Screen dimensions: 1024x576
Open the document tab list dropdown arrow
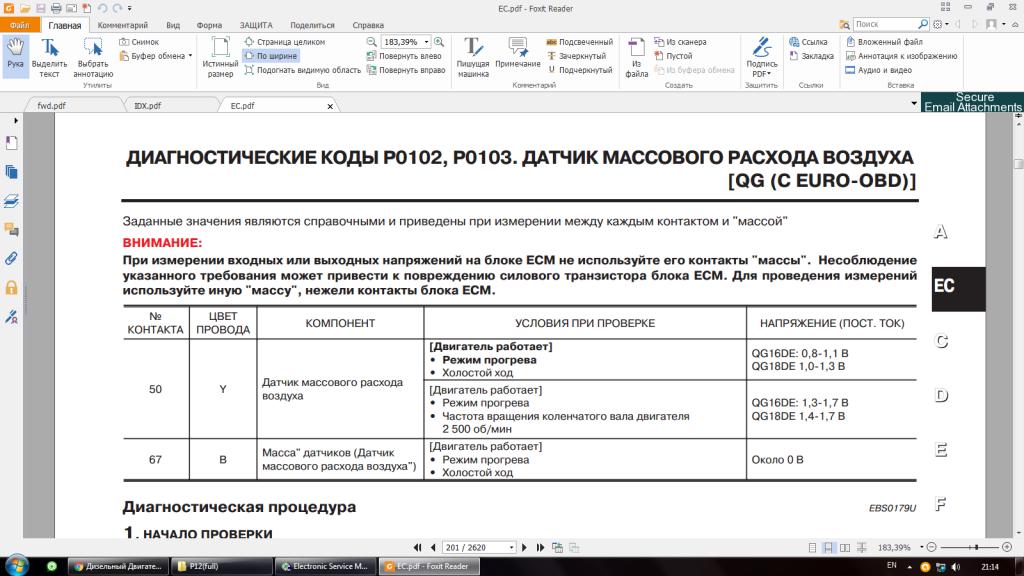tap(914, 104)
